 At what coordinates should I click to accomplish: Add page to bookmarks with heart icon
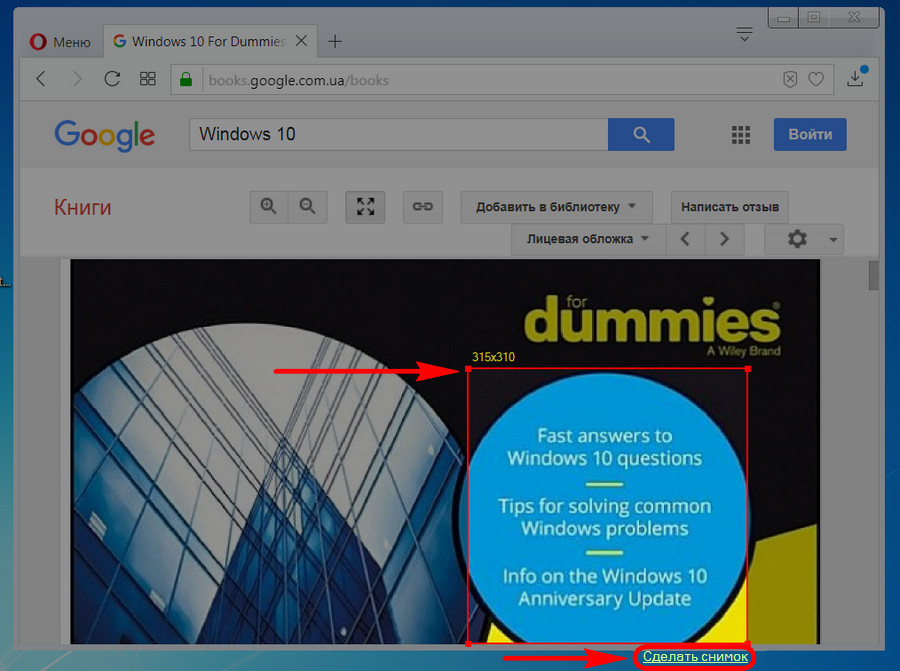pos(816,79)
